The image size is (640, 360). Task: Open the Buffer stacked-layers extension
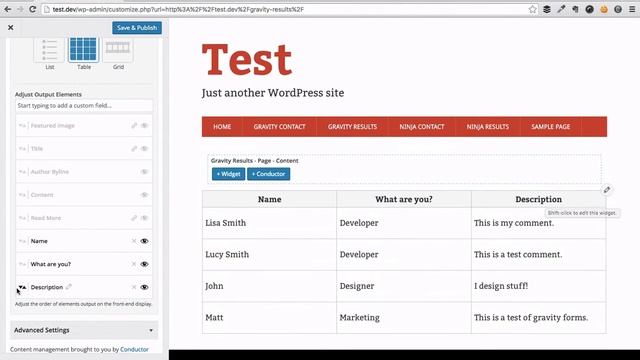tap(547, 9)
